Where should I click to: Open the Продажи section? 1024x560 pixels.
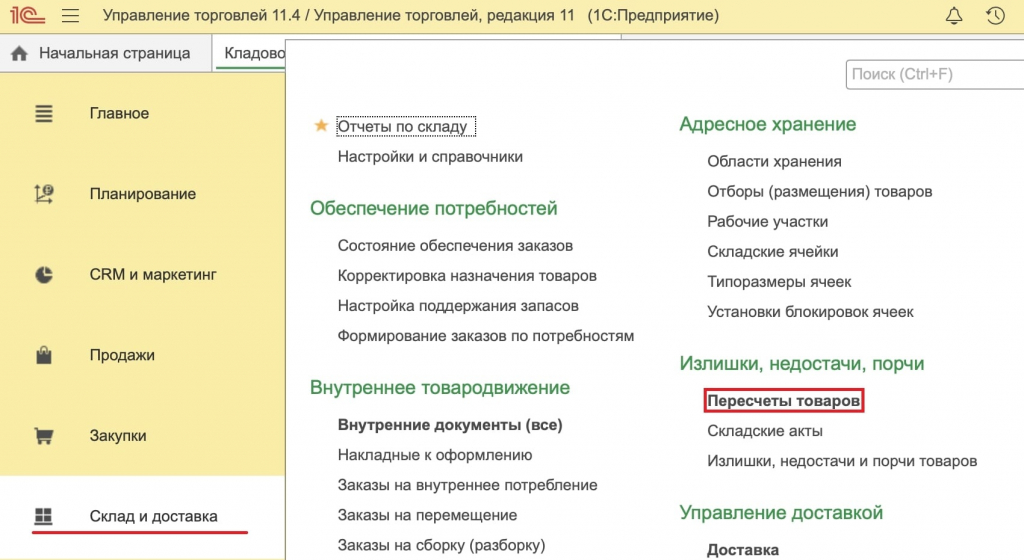click(122, 355)
